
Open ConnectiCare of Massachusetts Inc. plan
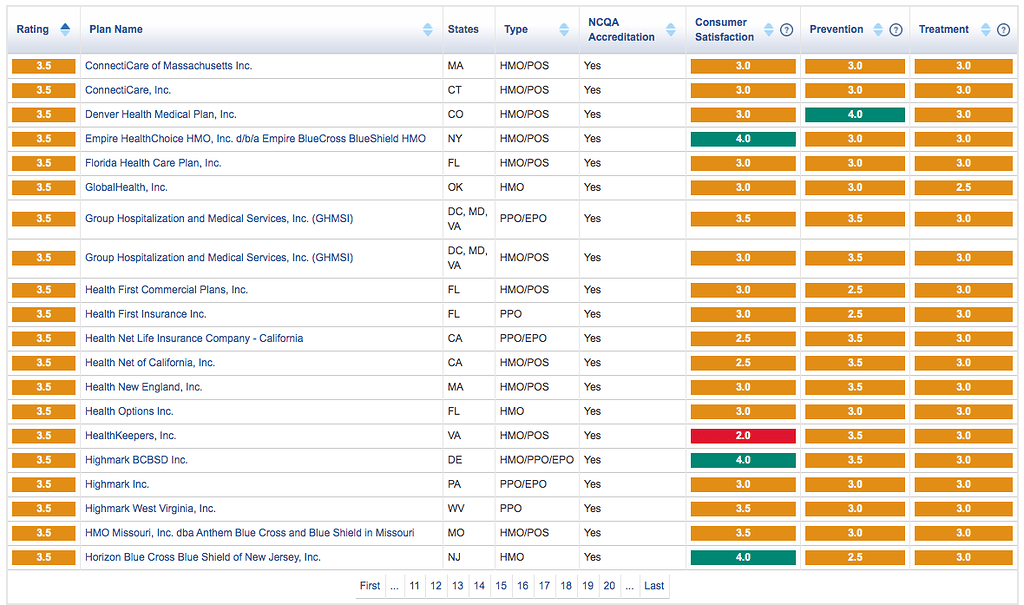[168, 66]
